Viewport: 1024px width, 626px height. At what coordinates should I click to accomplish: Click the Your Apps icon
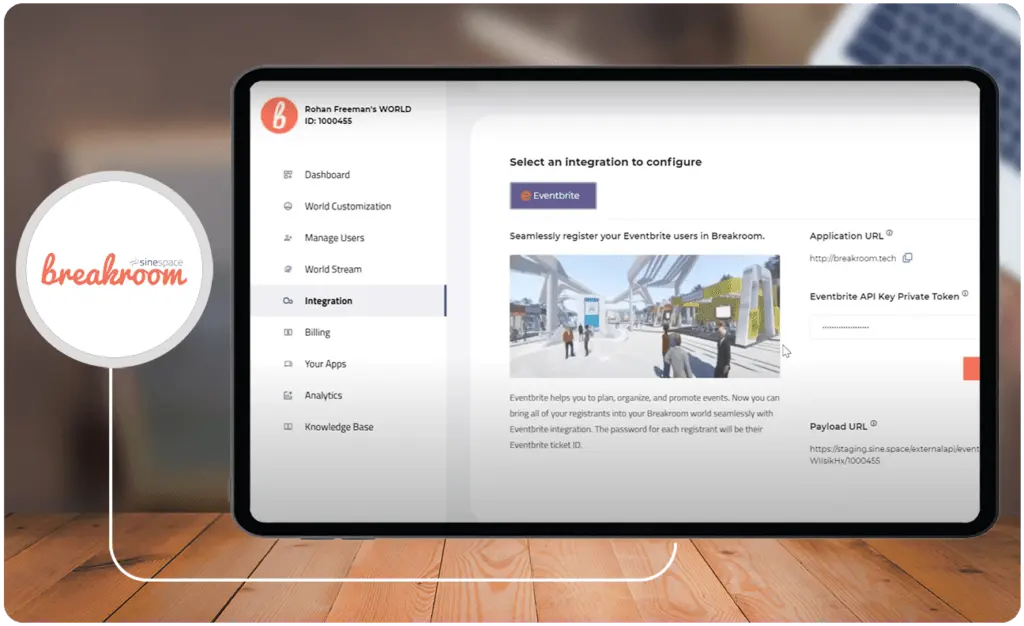[288, 364]
